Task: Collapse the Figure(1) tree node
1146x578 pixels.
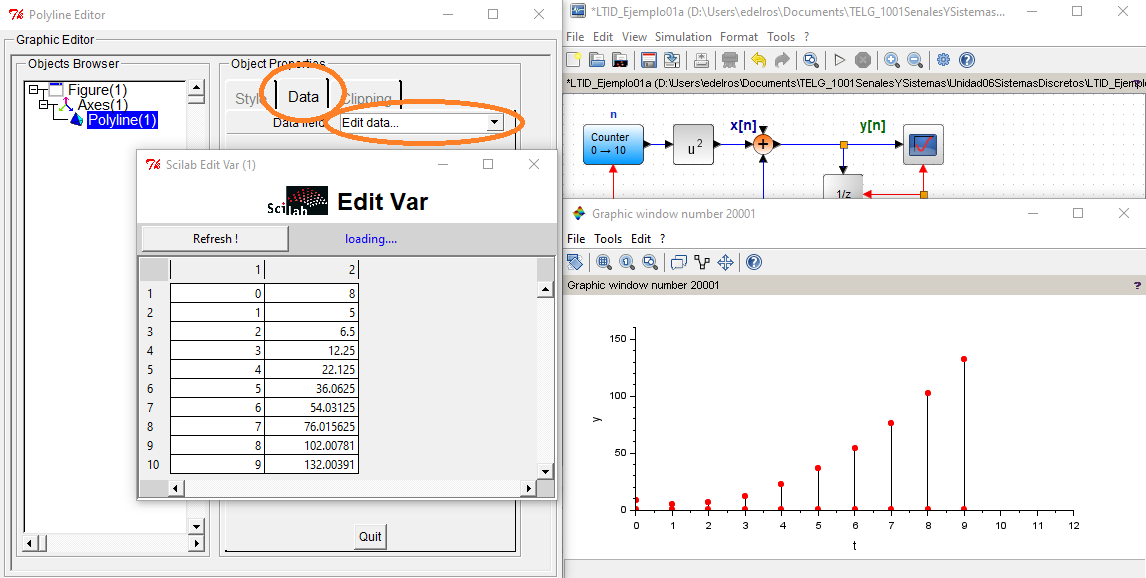Action: point(34,90)
